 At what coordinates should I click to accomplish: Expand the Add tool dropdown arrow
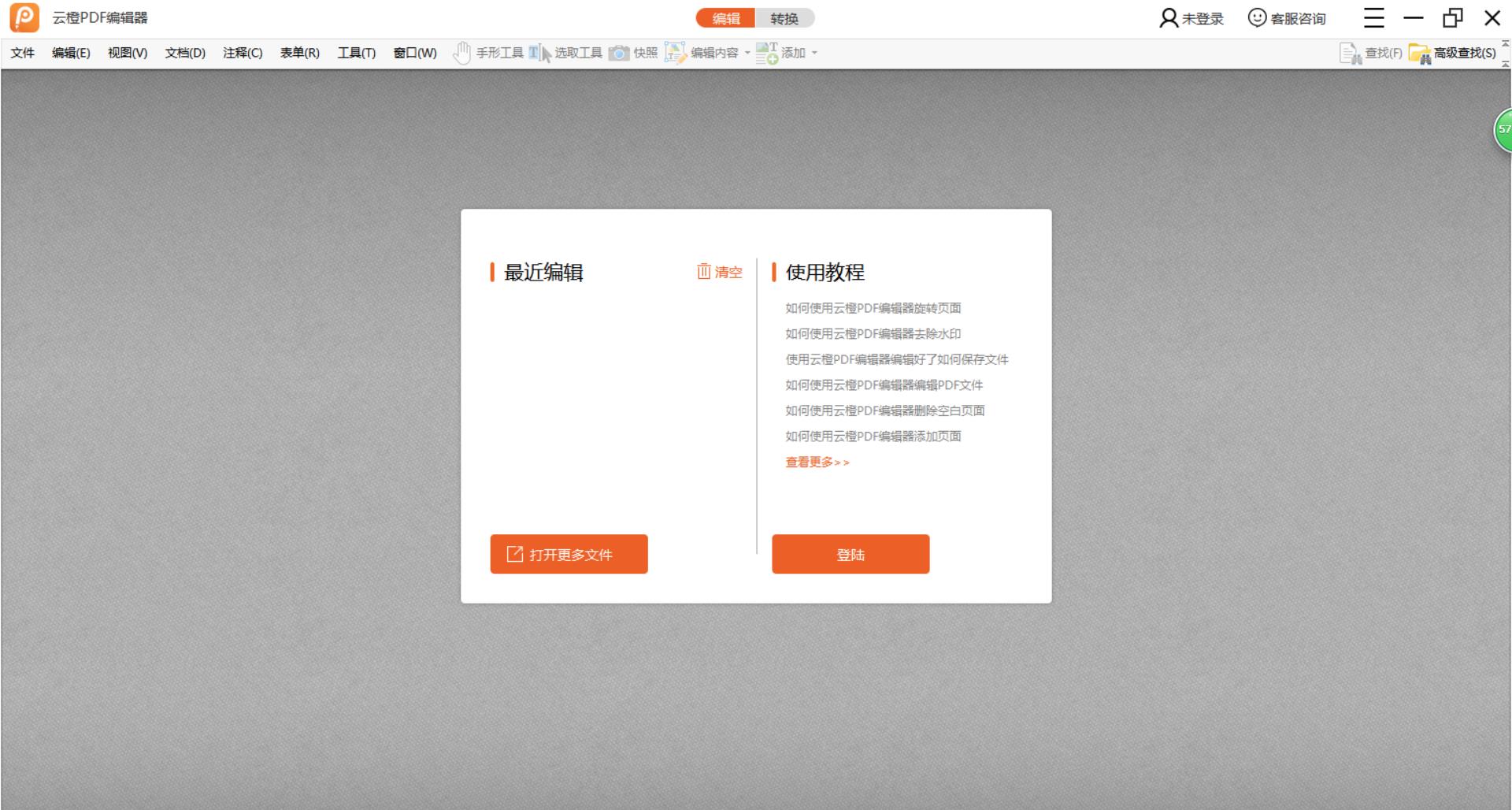(x=814, y=53)
